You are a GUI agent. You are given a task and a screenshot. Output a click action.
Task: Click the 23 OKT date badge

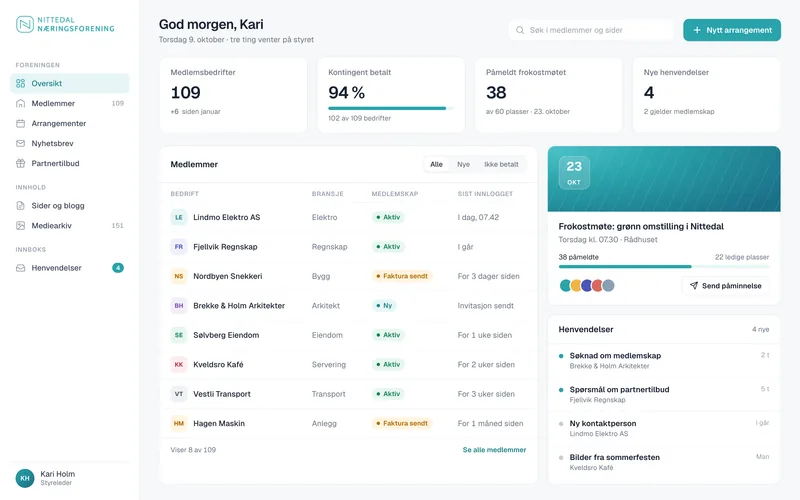(574, 173)
